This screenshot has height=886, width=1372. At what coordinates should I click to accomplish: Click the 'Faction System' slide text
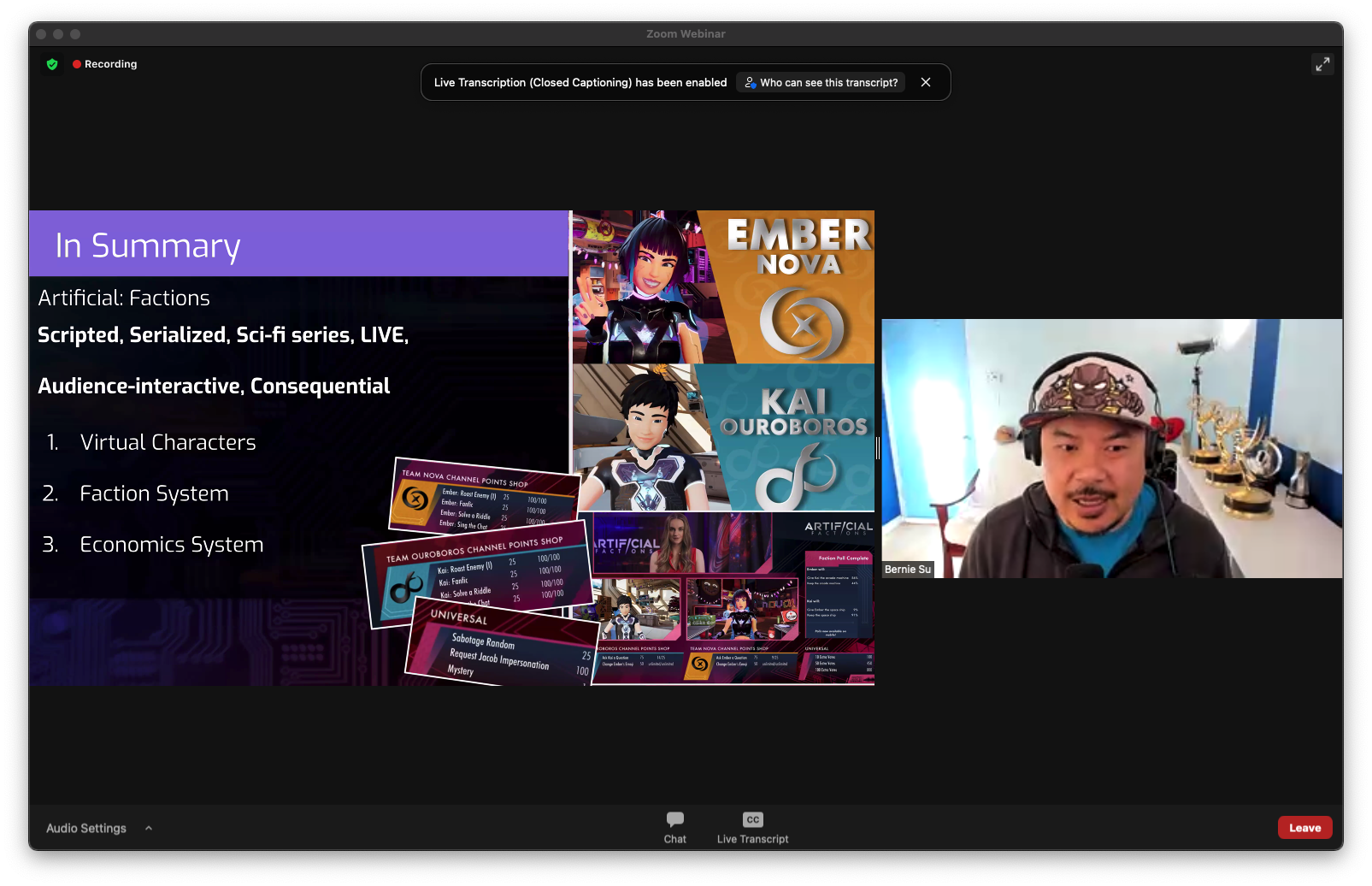(155, 493)
